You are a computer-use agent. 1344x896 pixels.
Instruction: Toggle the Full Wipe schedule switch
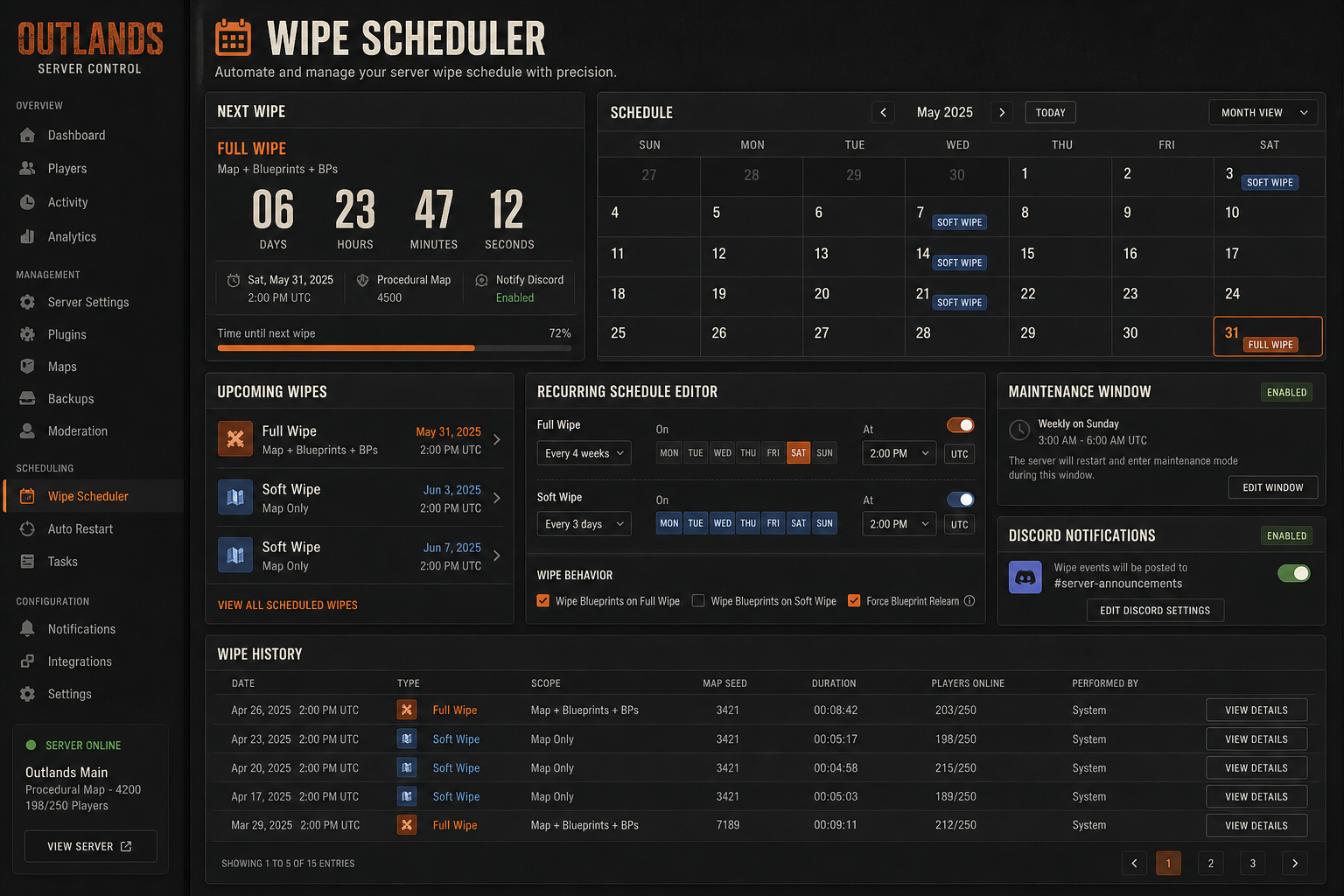pos(961,425)
